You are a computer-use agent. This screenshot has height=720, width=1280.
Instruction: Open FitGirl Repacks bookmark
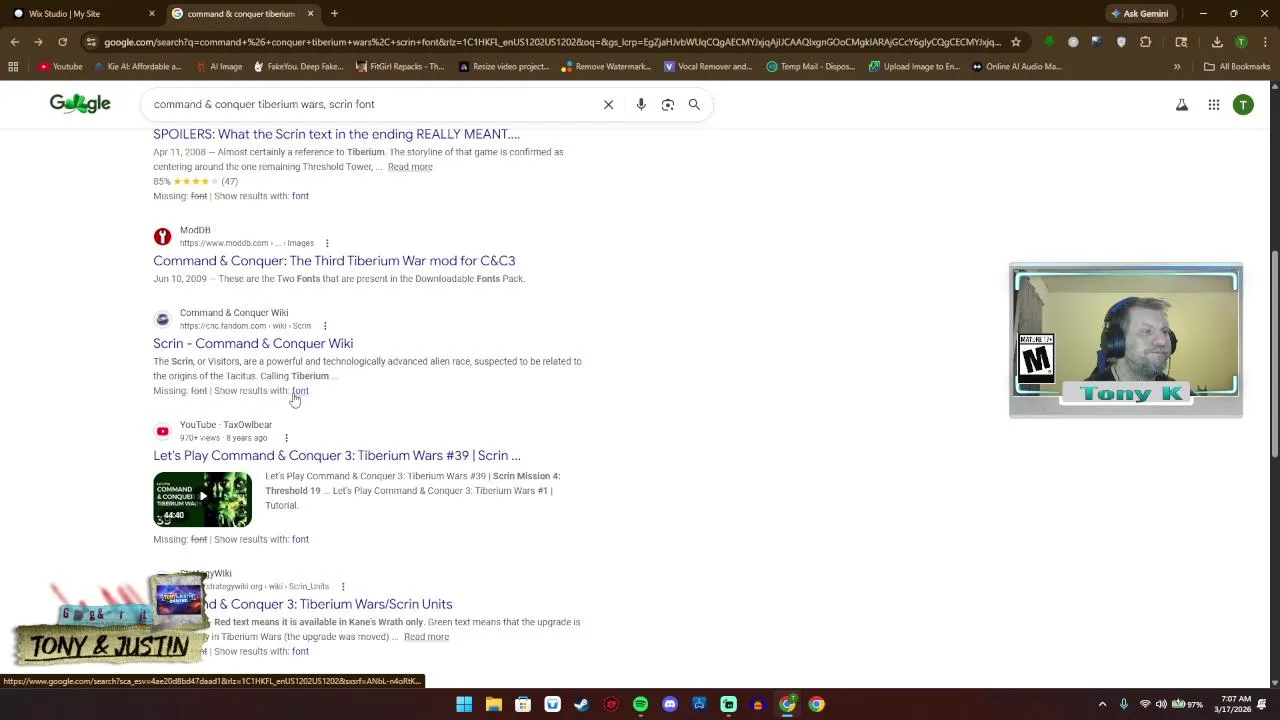(x=401, y=67)
